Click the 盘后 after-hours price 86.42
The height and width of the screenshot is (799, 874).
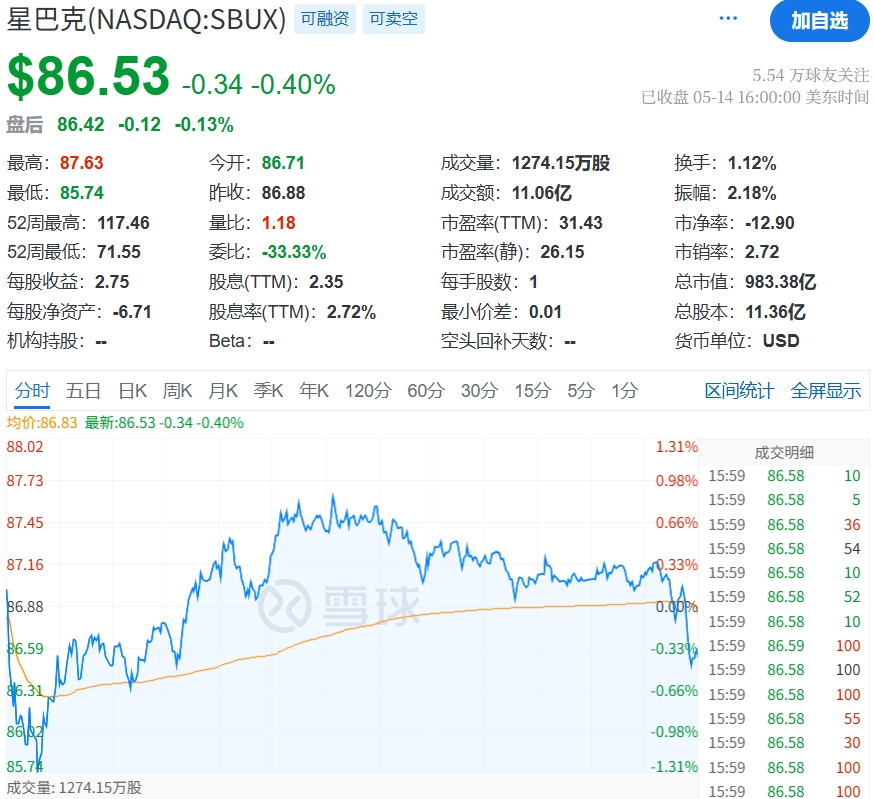80,124
